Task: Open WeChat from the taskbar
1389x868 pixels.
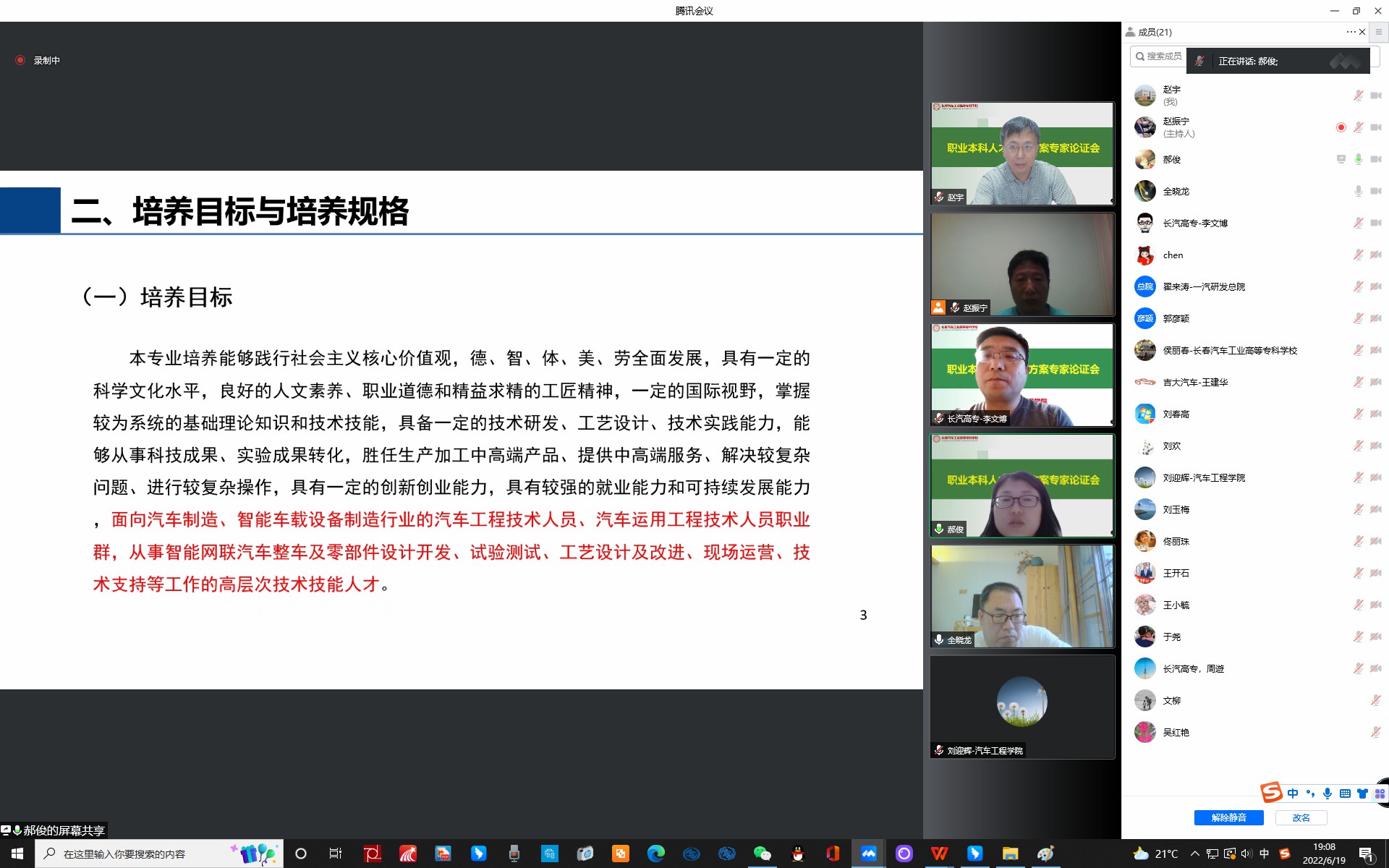Action: [x=762, y=854]
